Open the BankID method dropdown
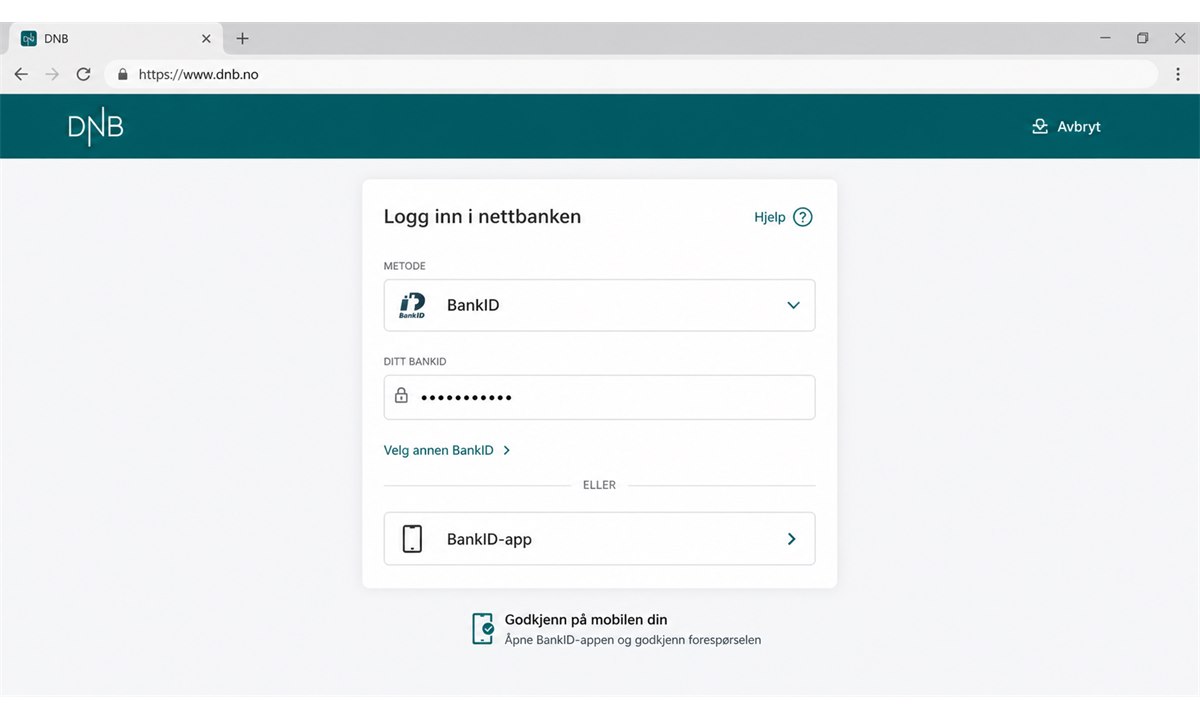The image size is (1200, 720). pyautogui.click(x=599, y=305)
